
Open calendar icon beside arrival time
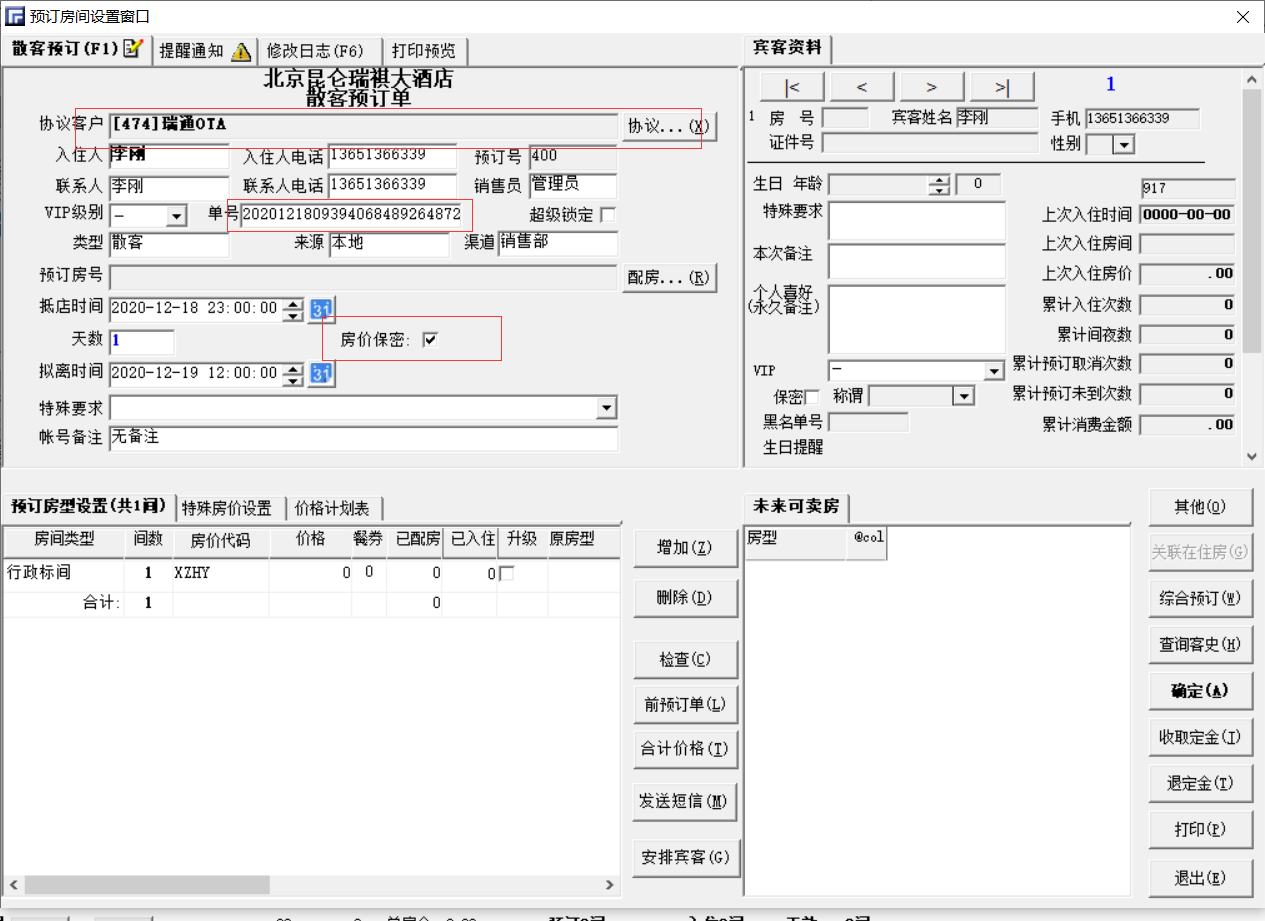pos(322,310)
